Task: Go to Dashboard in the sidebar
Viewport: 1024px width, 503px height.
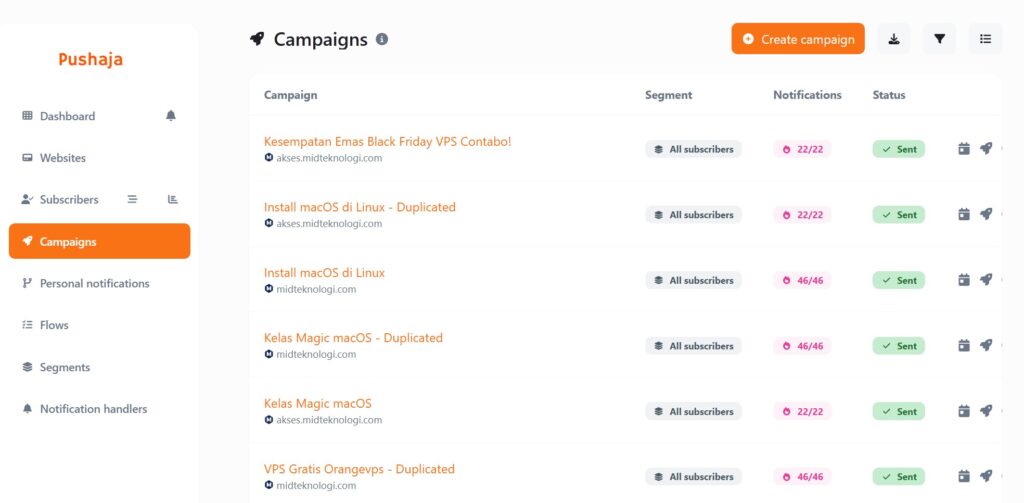Action: coord(67,116)
